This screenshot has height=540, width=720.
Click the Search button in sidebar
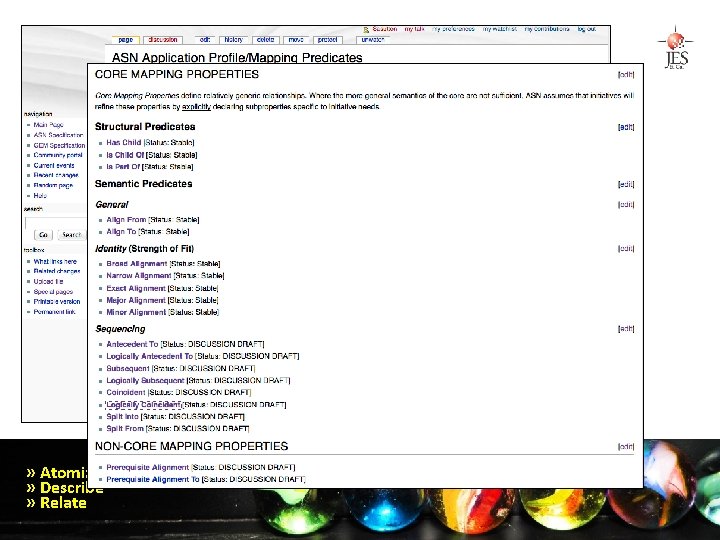tap(72, 235)
